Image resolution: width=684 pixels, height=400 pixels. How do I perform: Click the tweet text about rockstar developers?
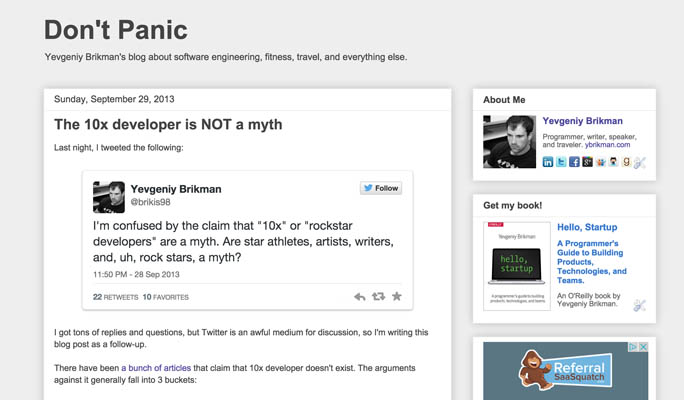[x=243, y=241]
